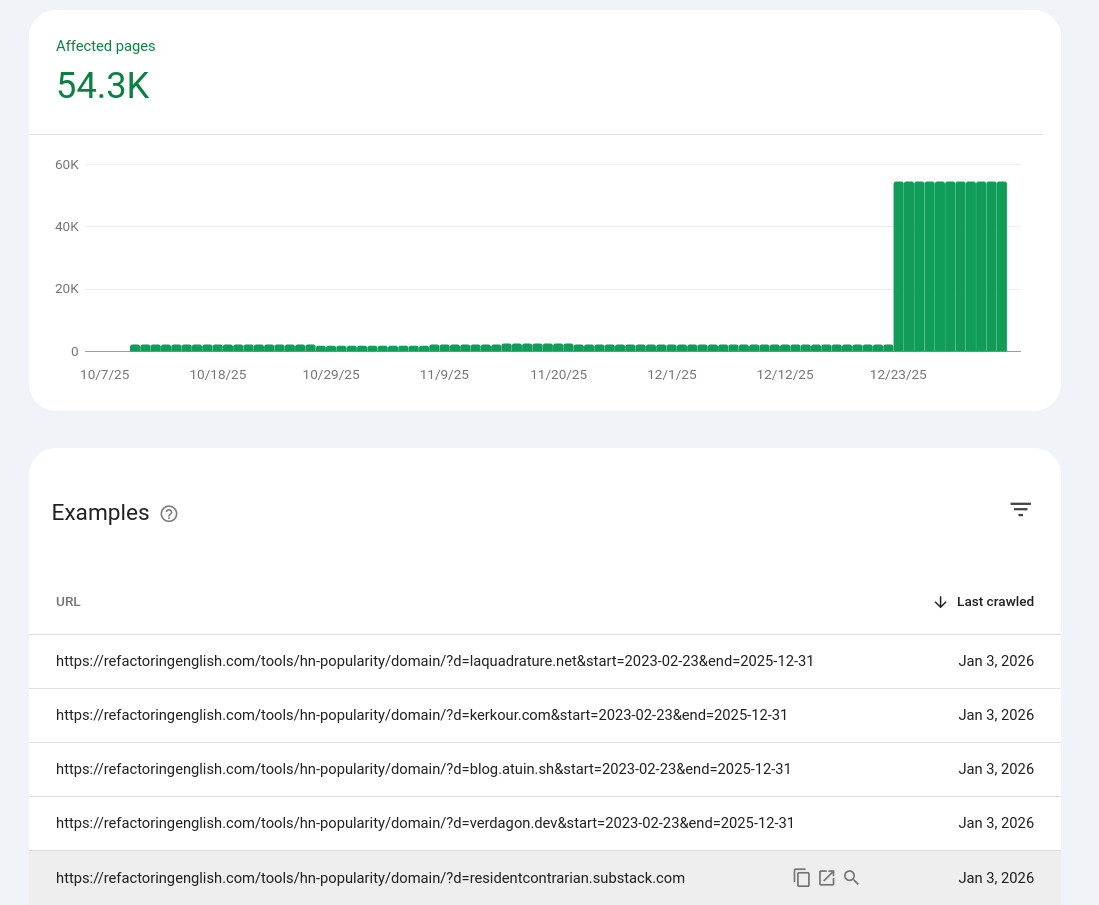Click the tall chart bar above 12/23/25
This screenshot has height=905, width=1099.
coord(899,266)
